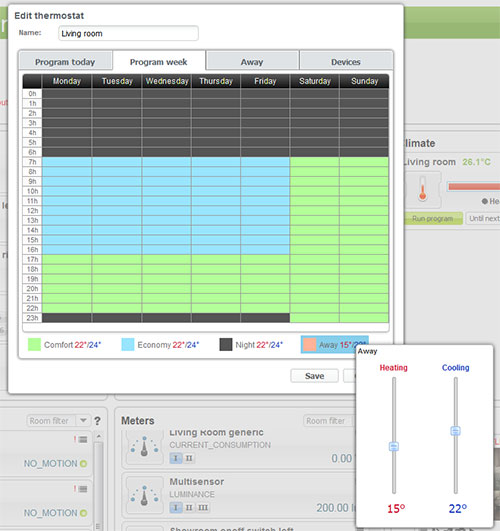Select the Comfort green color swatch

point(34,345)
